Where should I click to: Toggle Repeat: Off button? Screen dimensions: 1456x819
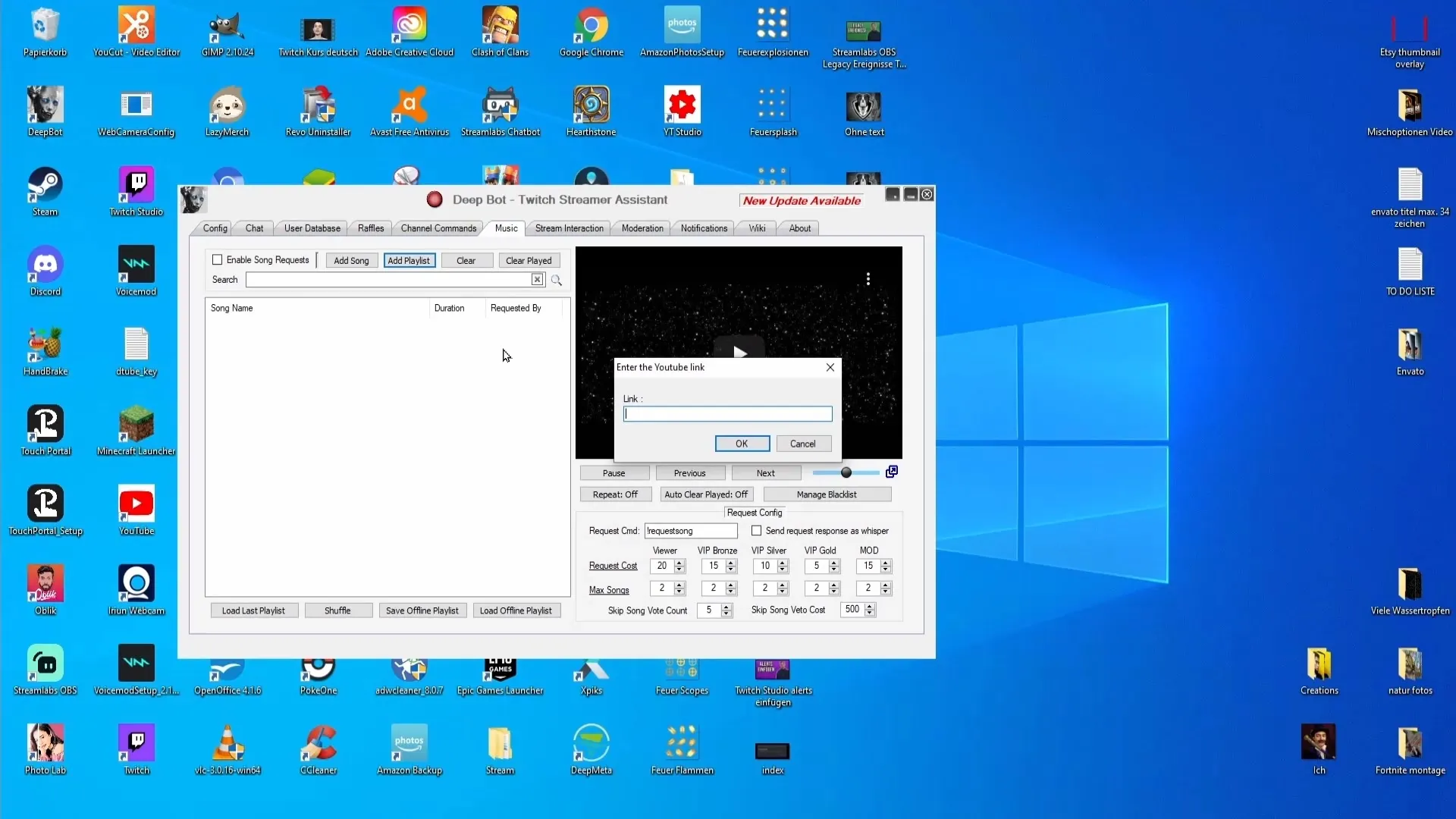pyautogui.click(x=615, y=494)
